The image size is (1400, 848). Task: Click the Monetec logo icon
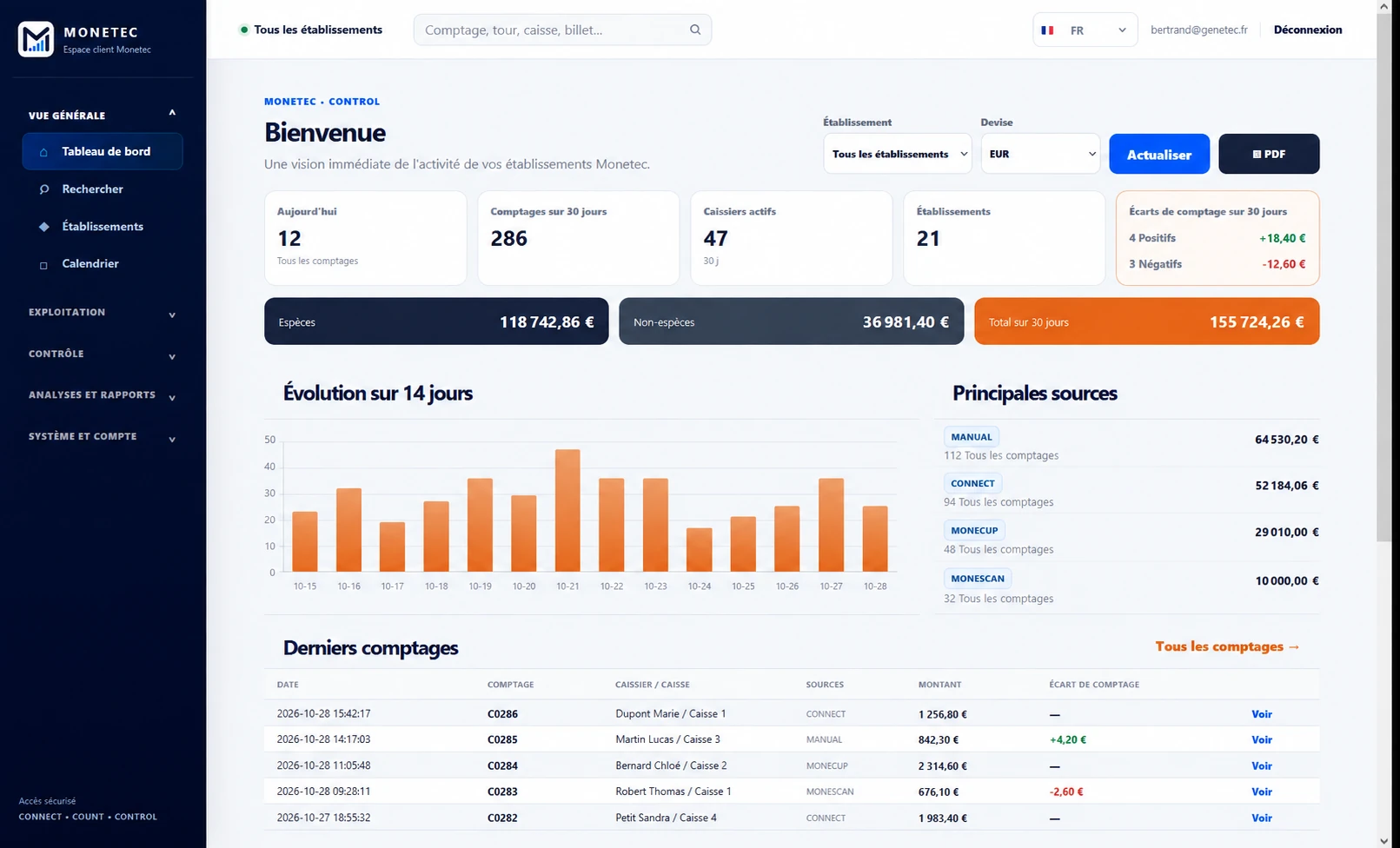36,39
